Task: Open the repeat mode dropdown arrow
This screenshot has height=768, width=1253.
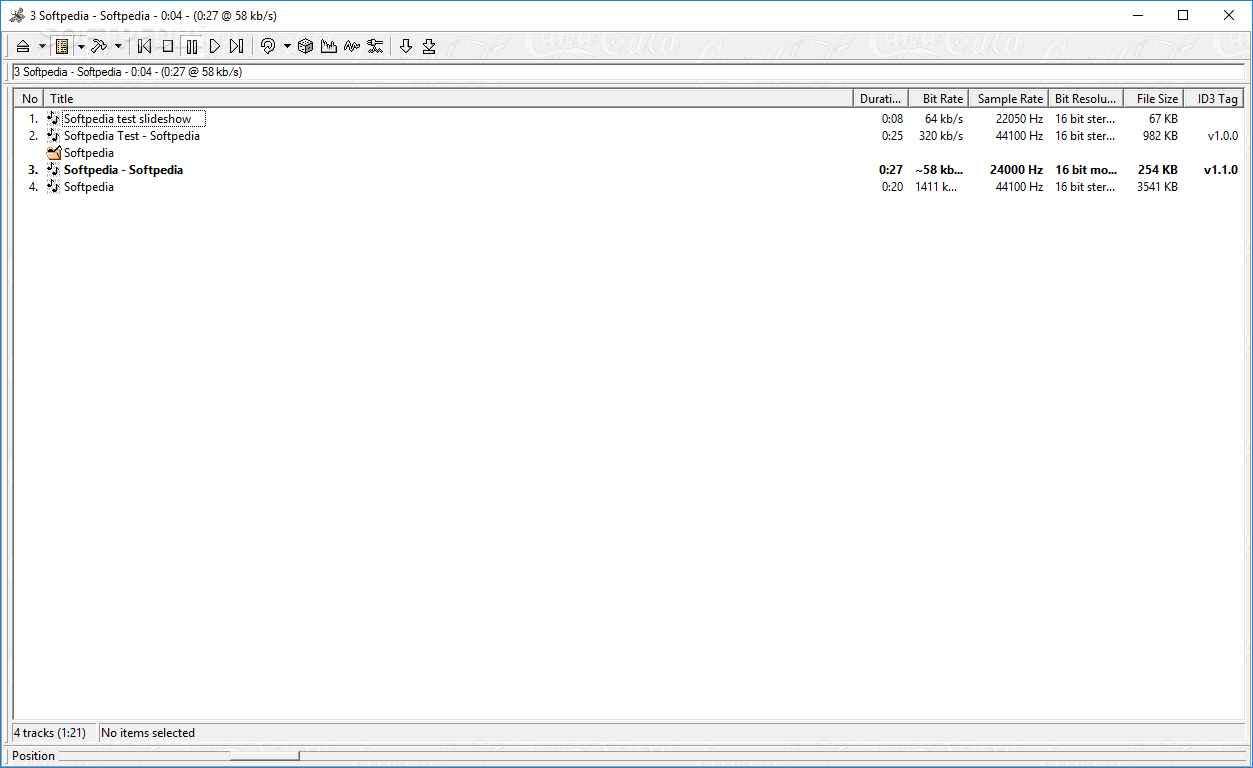Action: coord(287,46)
